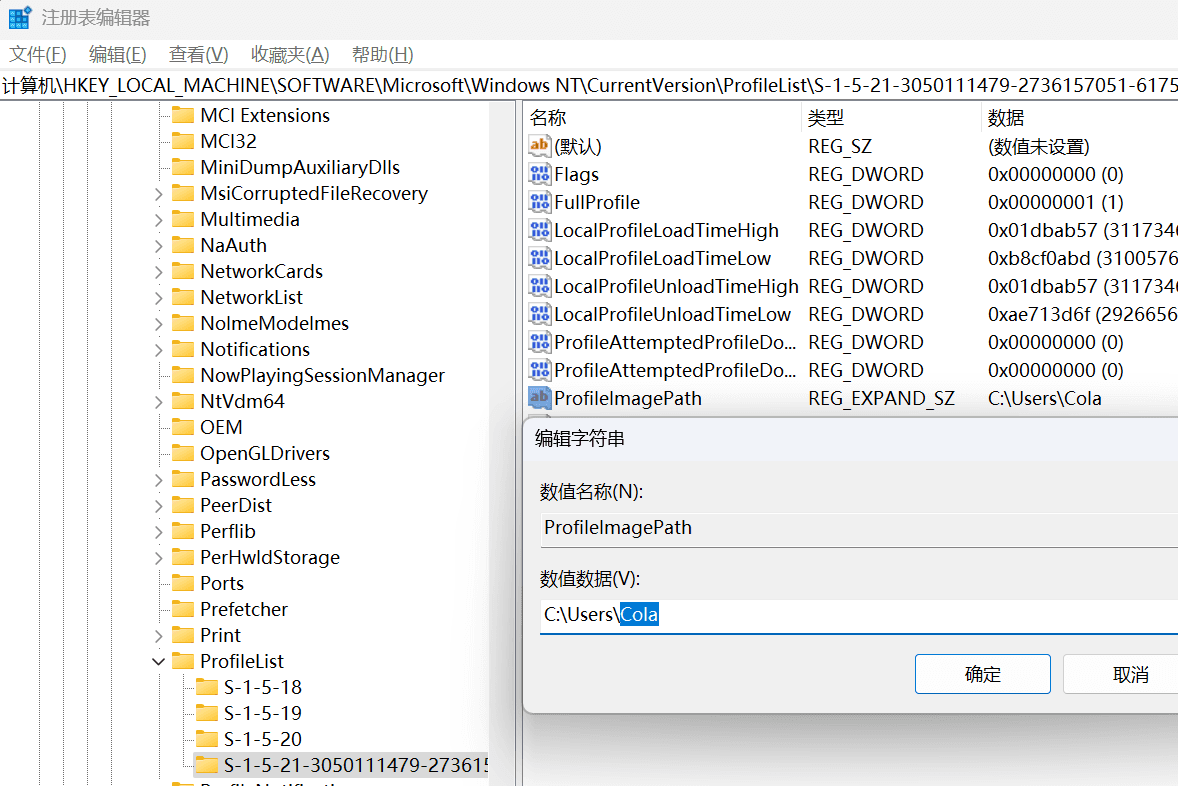Open the 文件(F) menu
This screenshot has height=786, width=1178.
[38, 55]
